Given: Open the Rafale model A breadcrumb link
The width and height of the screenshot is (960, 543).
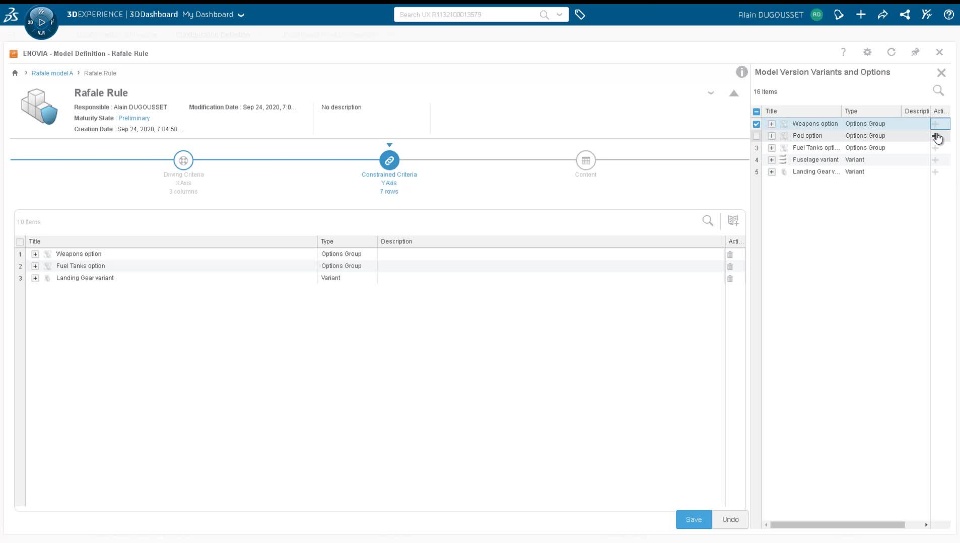Looking at the screenshot, I should pos(52,73).
